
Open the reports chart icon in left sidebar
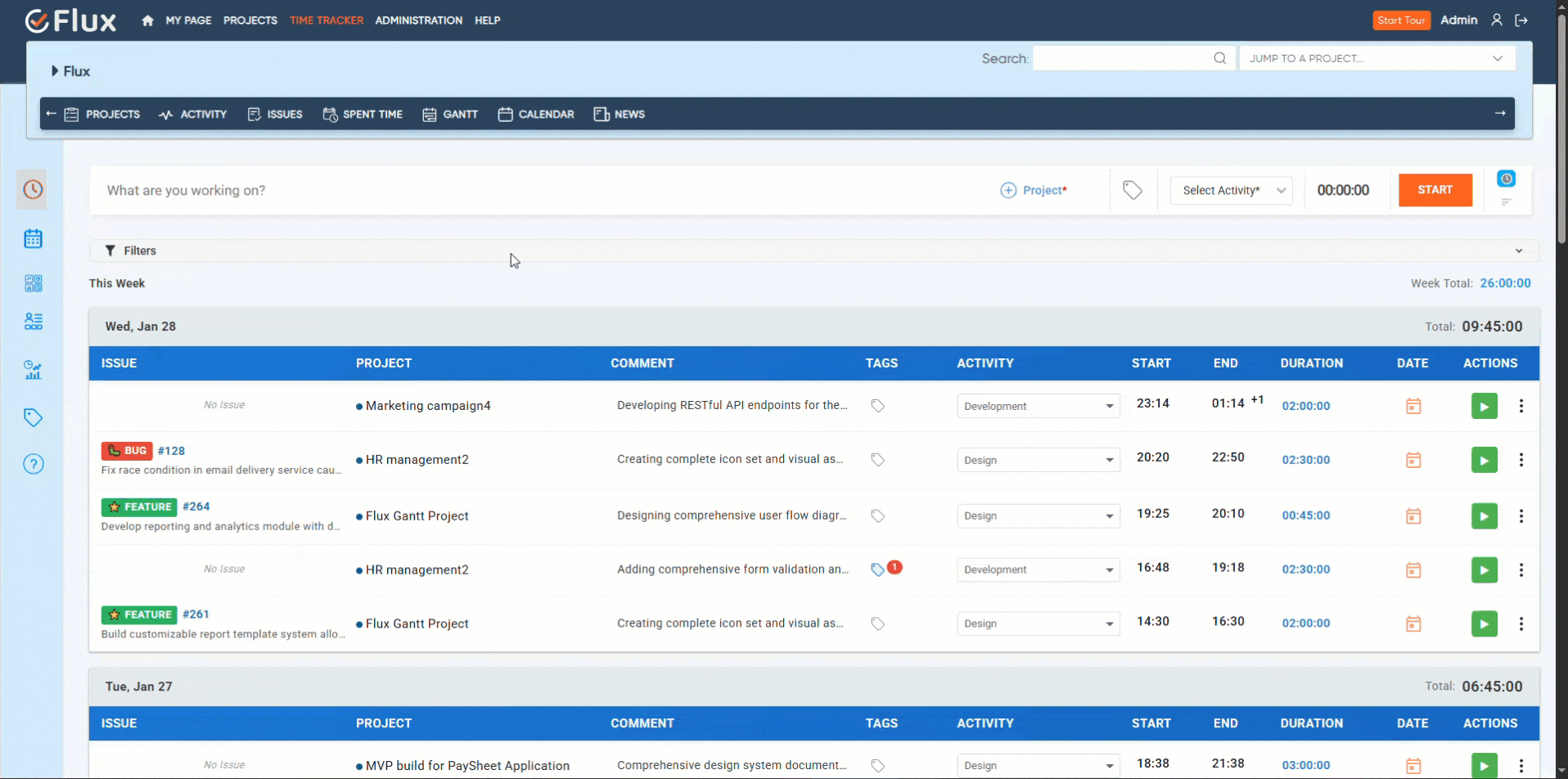[x=33, y=370]
